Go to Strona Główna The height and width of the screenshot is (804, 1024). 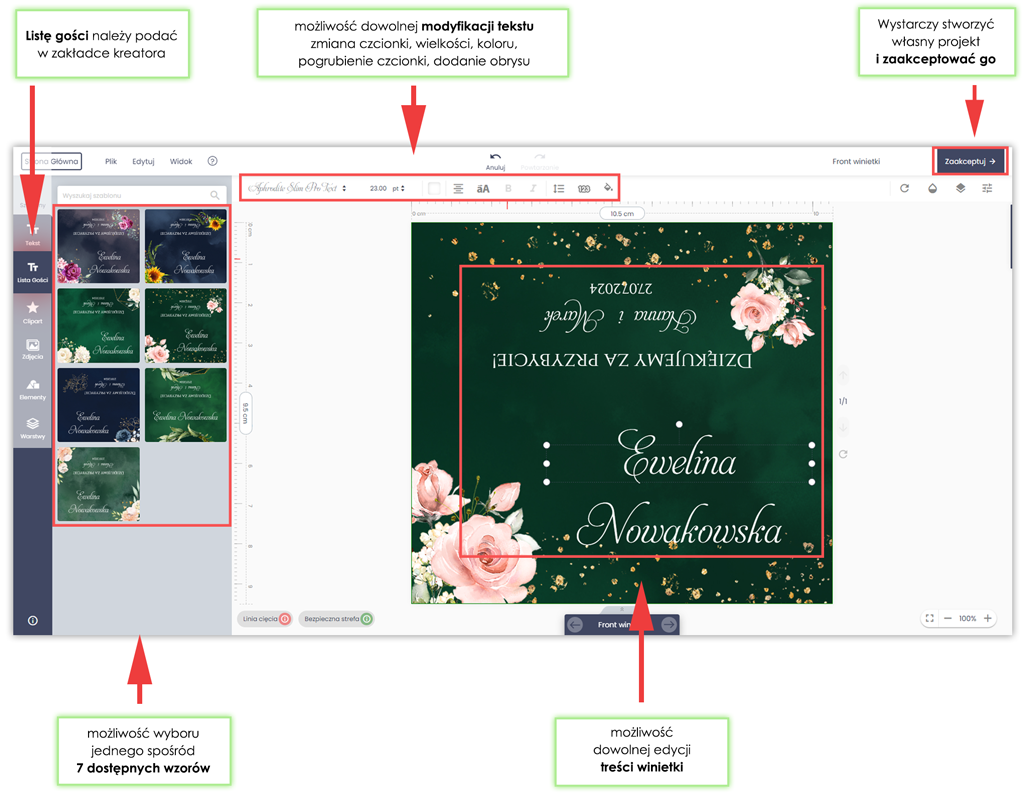pyautogui.click(x=51, y=161)
